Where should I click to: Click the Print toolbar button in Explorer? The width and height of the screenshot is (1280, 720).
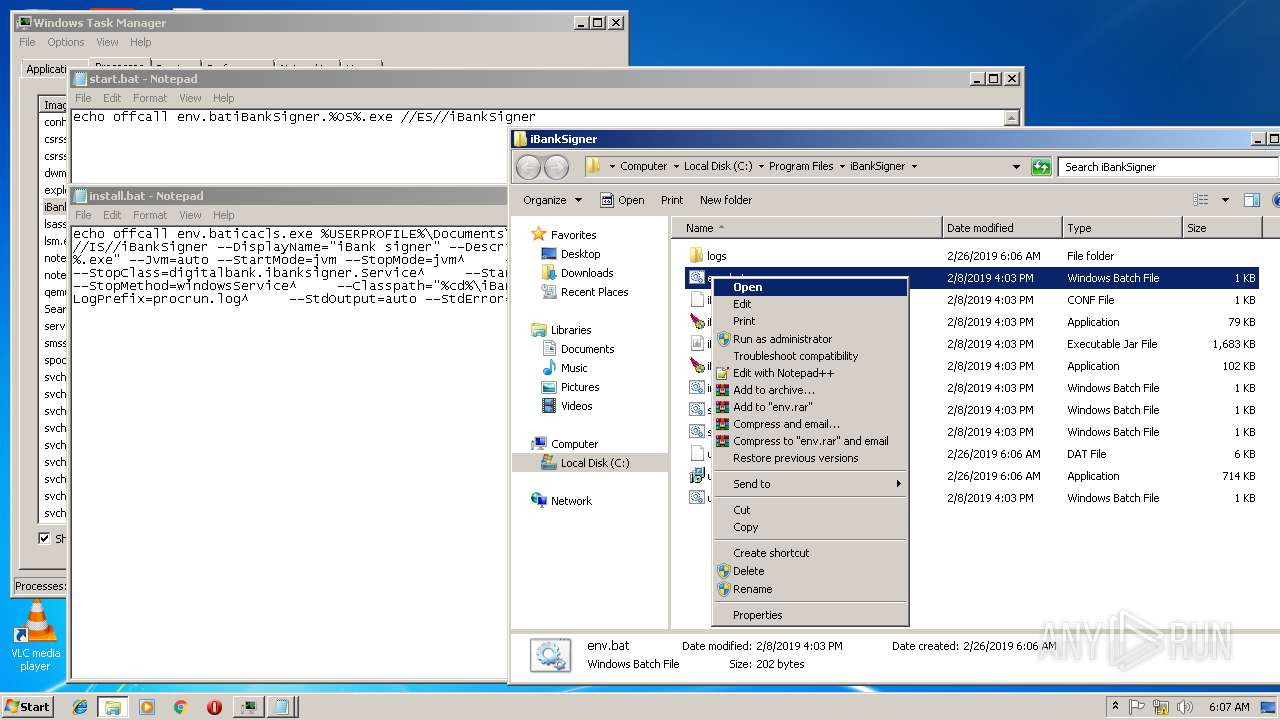(672, 200)
